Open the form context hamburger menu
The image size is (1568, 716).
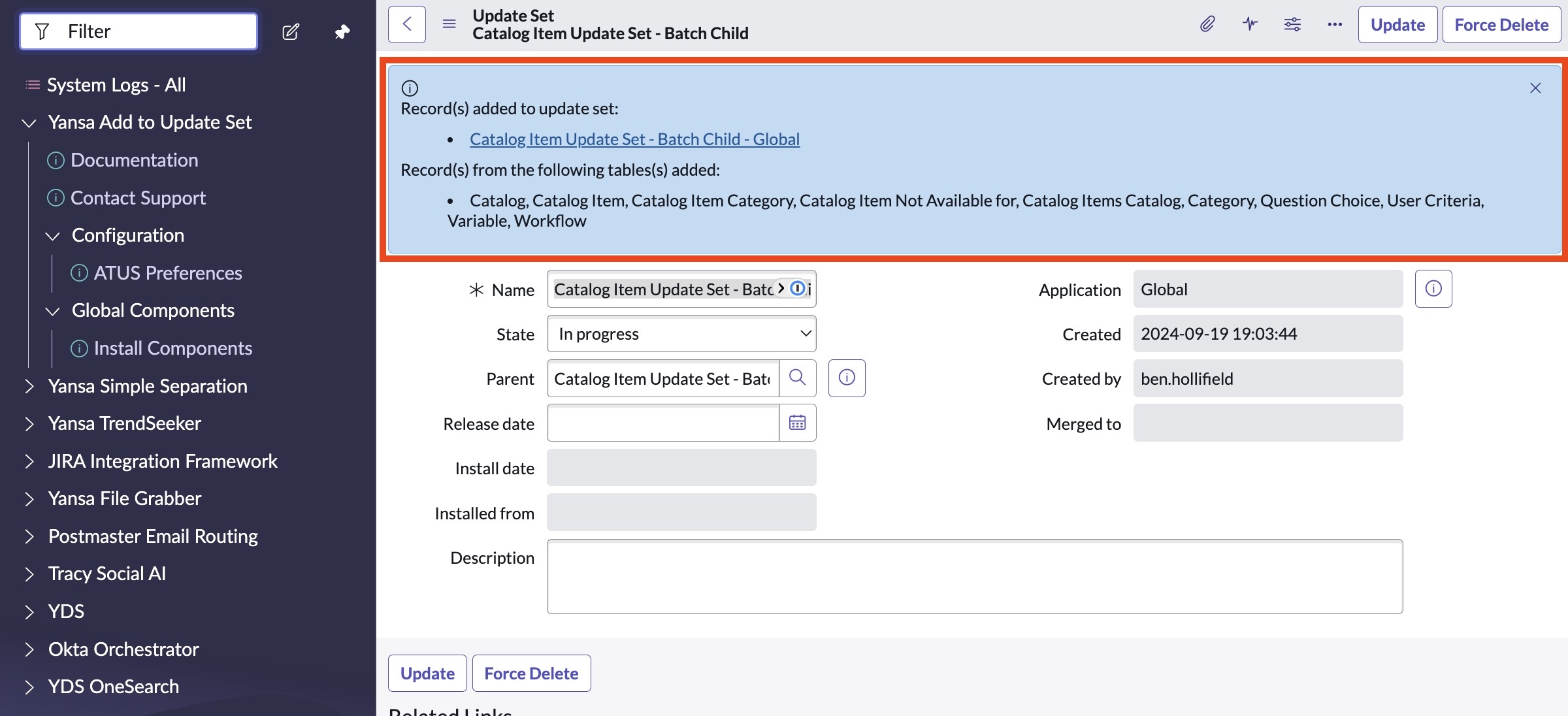coord(449,25)
